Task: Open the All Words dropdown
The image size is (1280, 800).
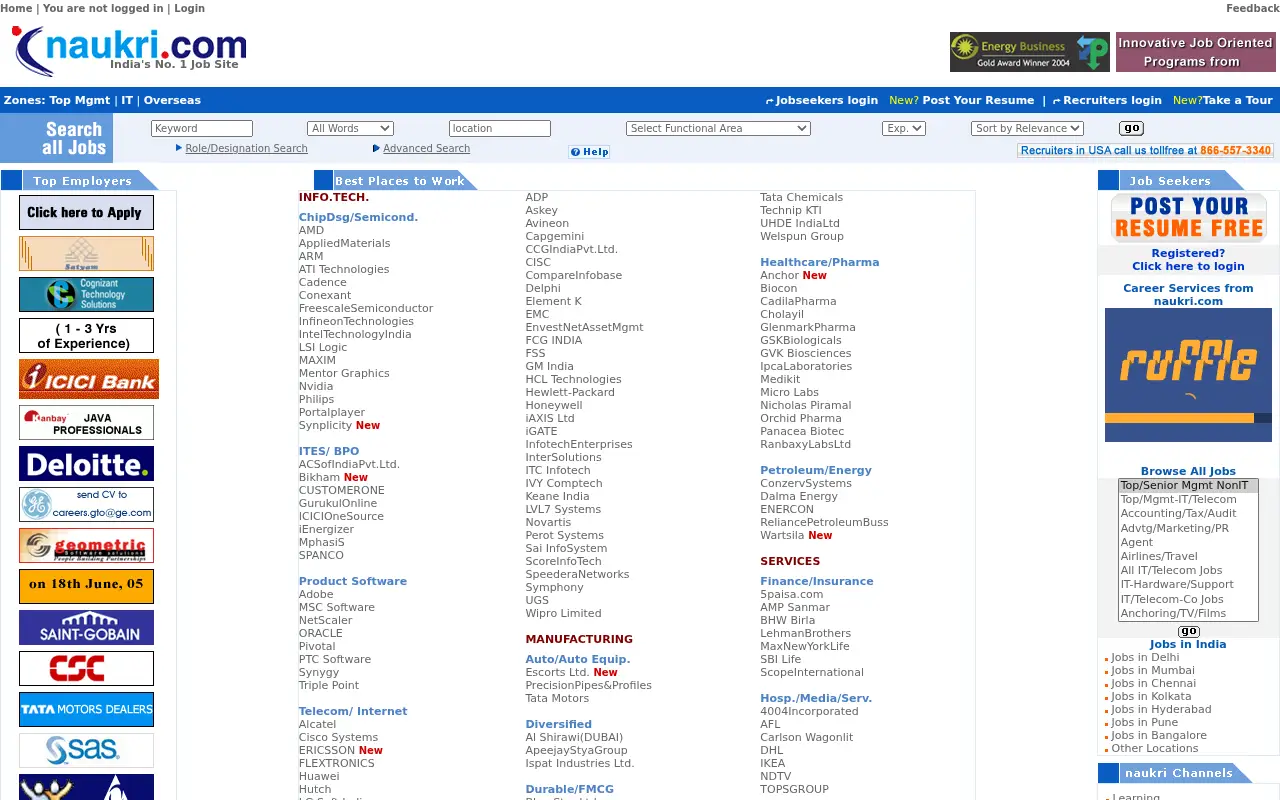Action: coord(350,128)
